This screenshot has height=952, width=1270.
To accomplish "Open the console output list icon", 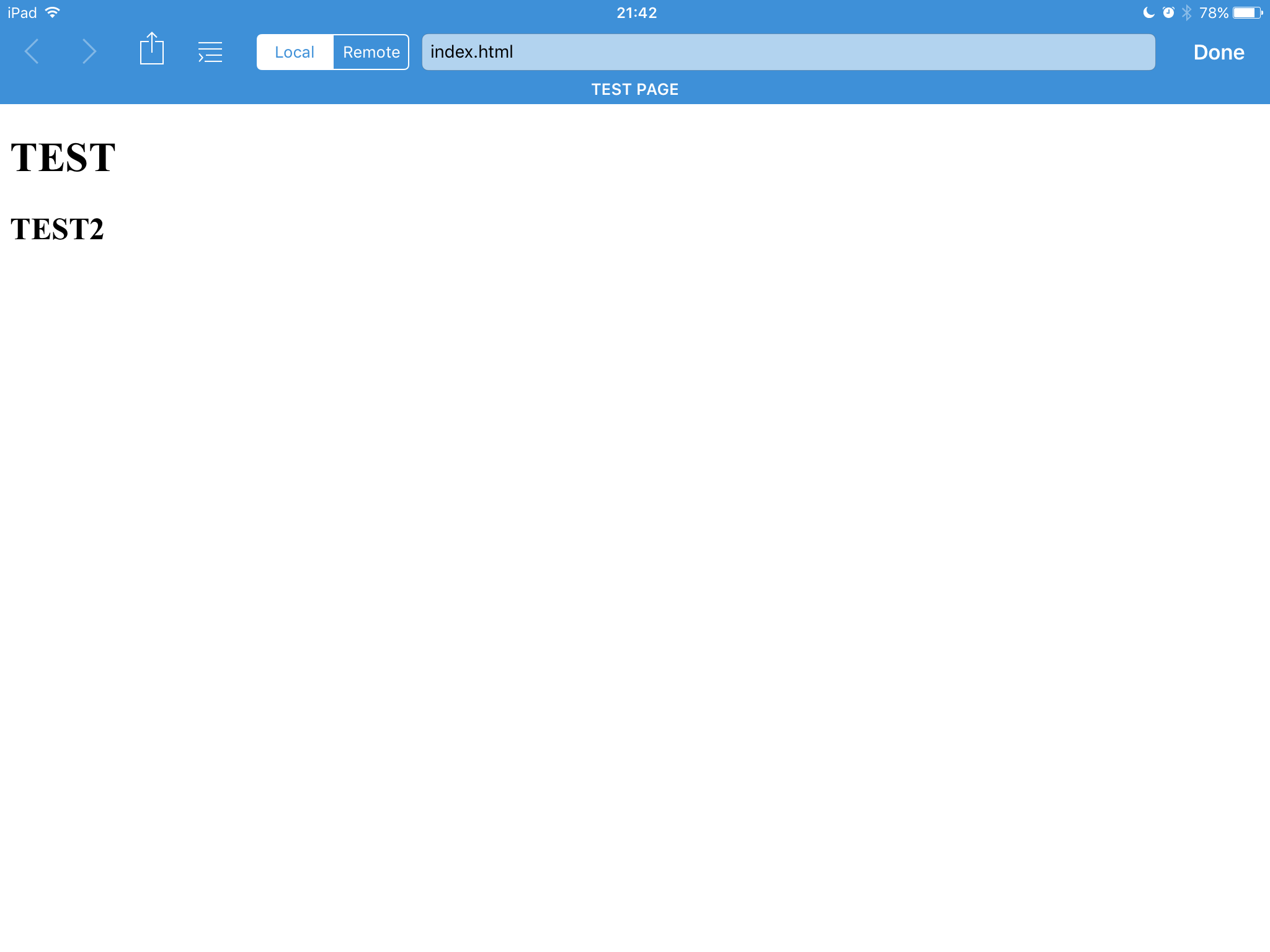I will (x=210, y=52).
